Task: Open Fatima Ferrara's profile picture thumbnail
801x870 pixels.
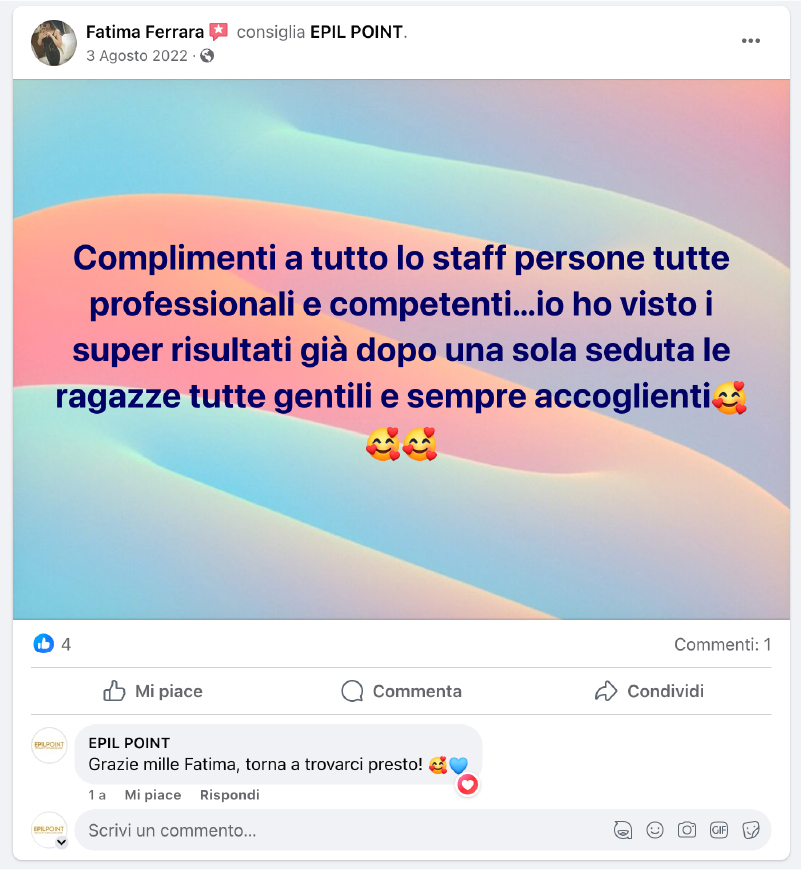Action: click(54, 43)
